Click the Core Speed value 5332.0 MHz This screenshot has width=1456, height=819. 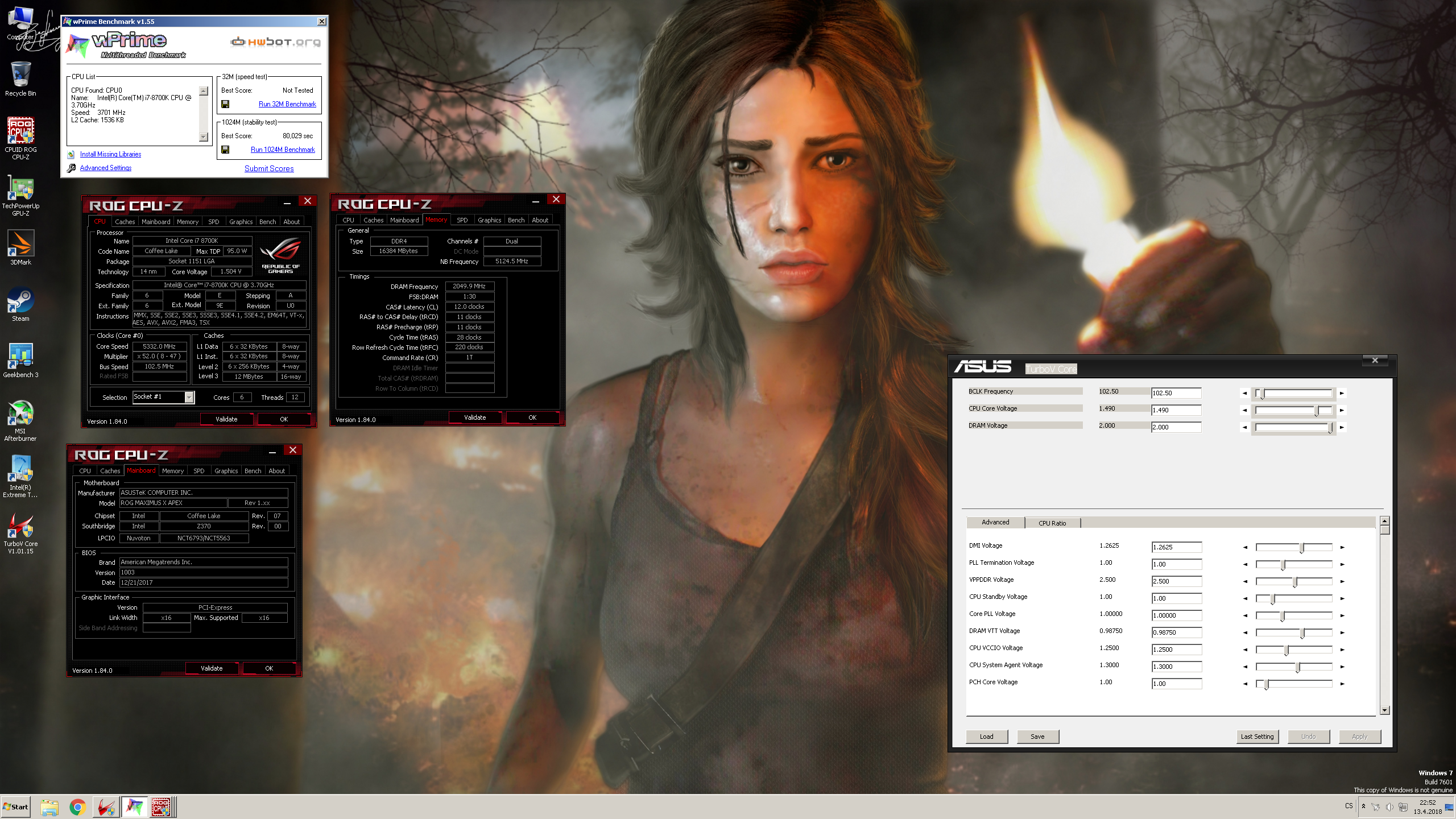tap(159, 346)
